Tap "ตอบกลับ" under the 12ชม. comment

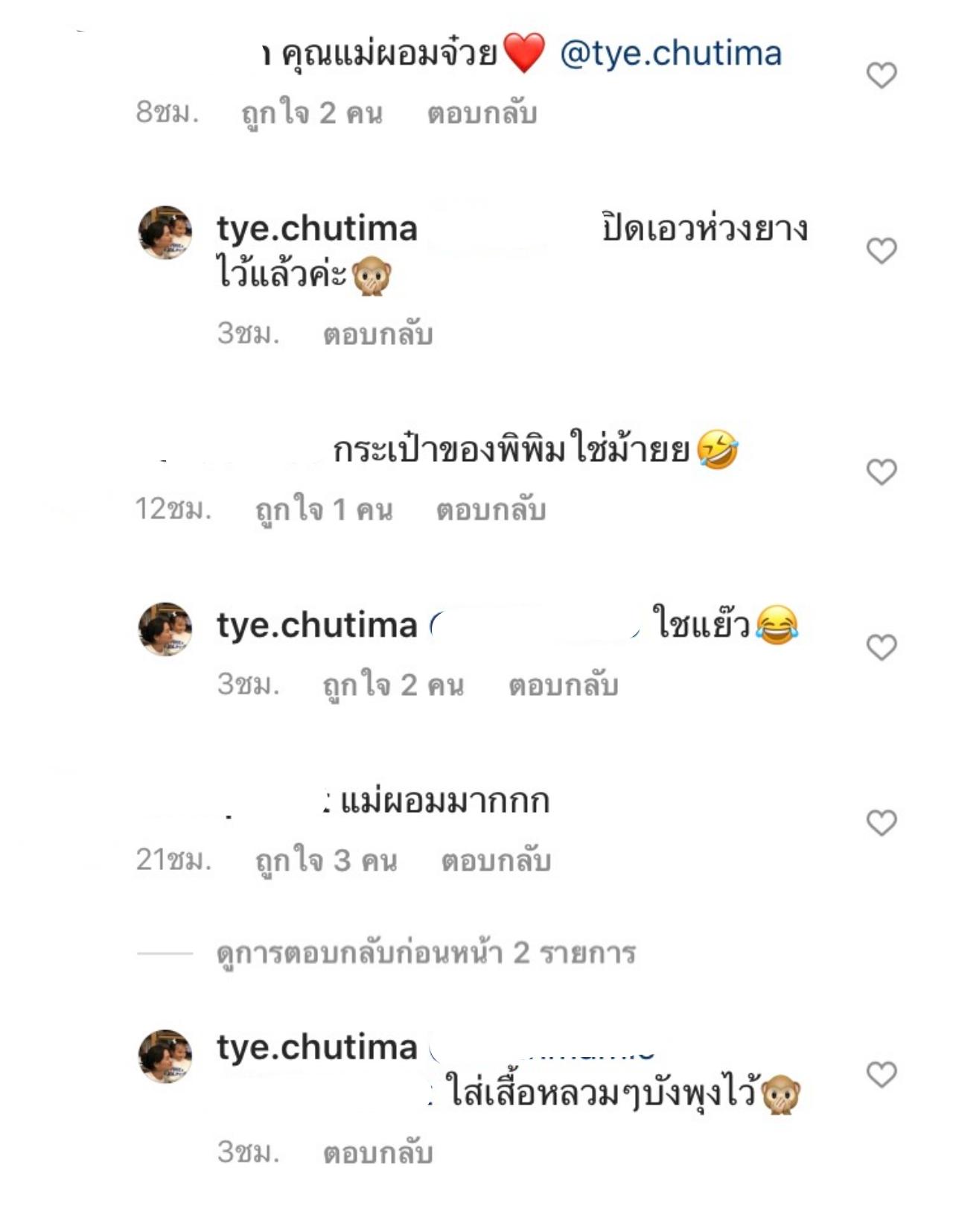491,510
